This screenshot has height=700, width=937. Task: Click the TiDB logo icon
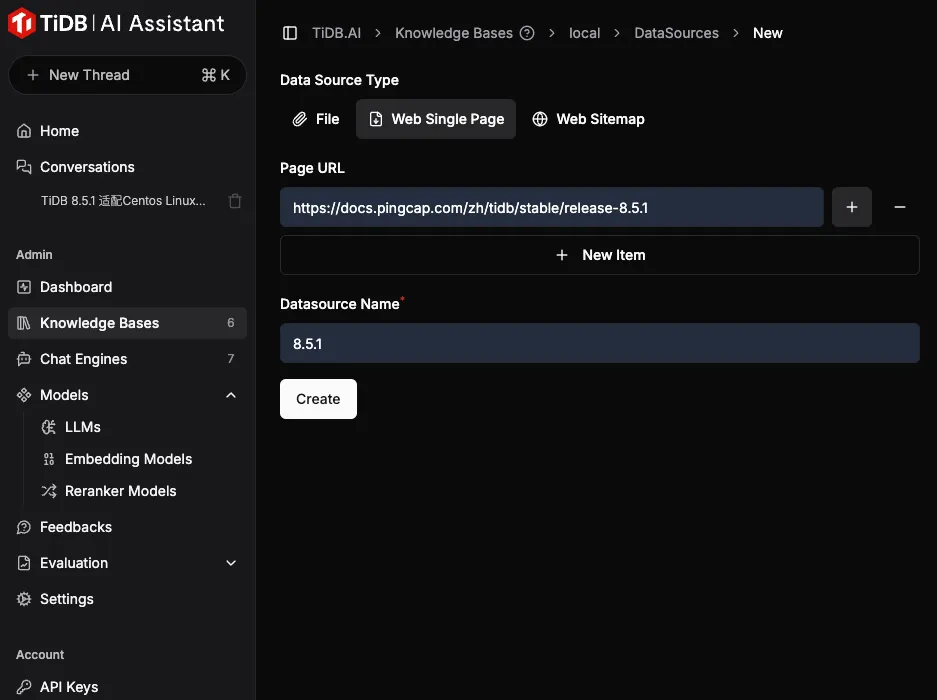(x=22, y=23)
